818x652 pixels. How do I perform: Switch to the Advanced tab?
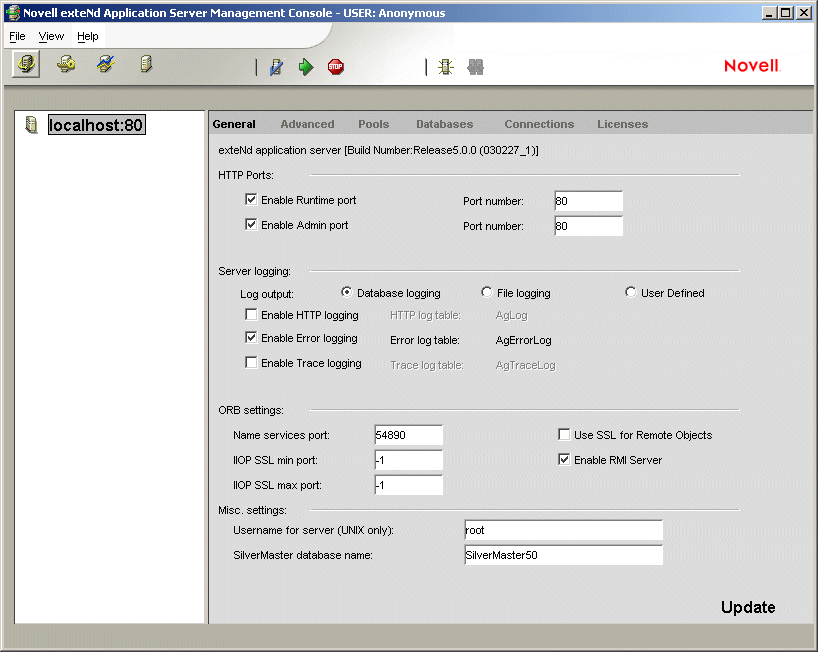(x=307, y=124)
